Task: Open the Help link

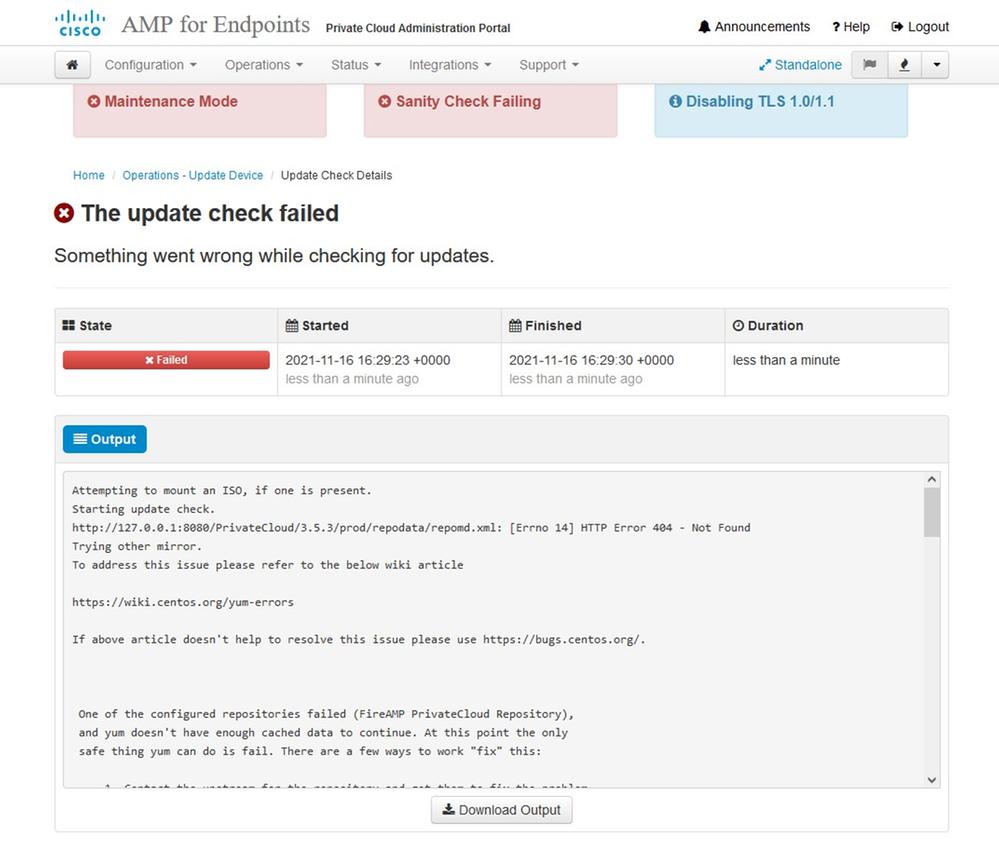Action: coord(851,27)
